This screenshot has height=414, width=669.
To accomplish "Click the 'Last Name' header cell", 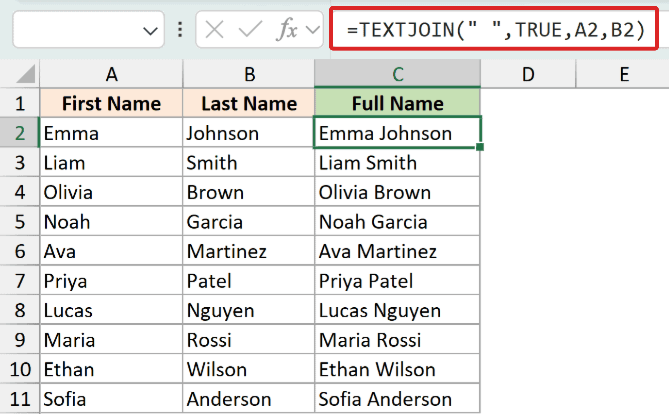I will [x=249, y=103].
